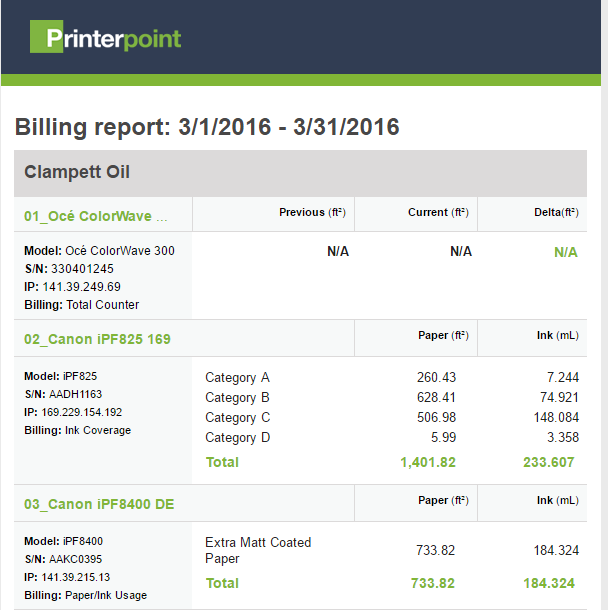Click the iPF825 total ink value 233.607
608x610 pixels.
tap(550, 462)
